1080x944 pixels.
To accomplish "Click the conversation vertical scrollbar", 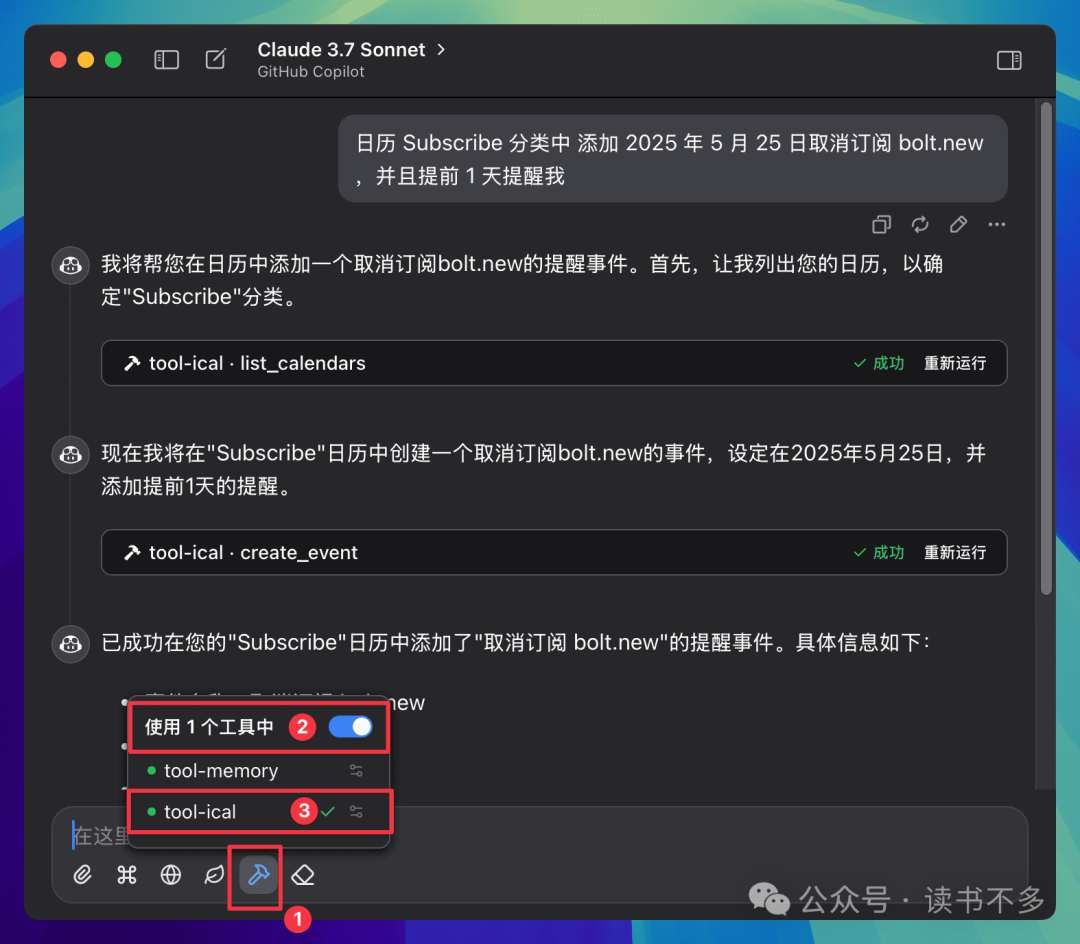I will [1046, 348].
